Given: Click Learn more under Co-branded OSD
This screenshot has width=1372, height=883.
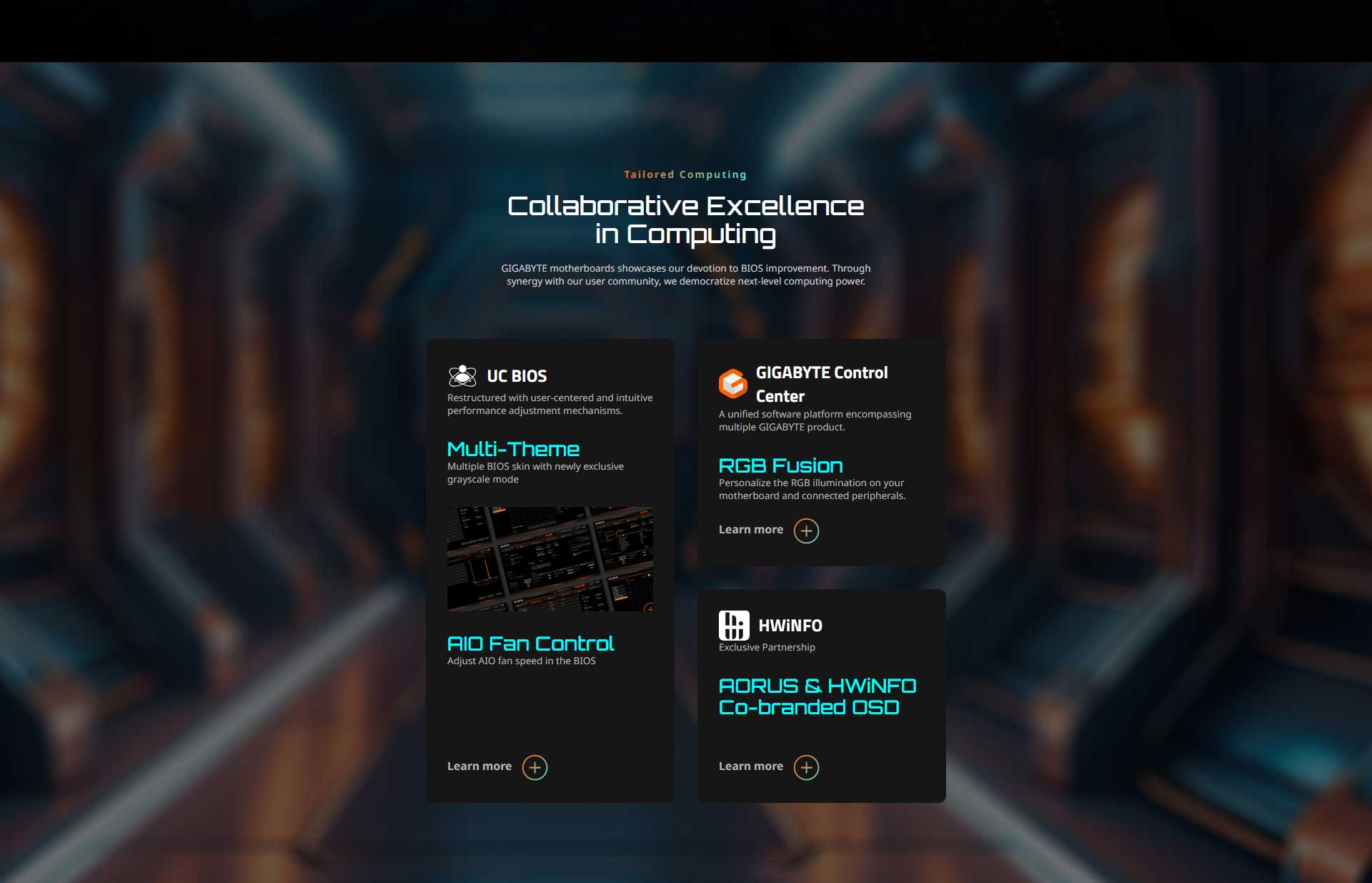Looking at the screenshot, I should [x=750, y=766].
